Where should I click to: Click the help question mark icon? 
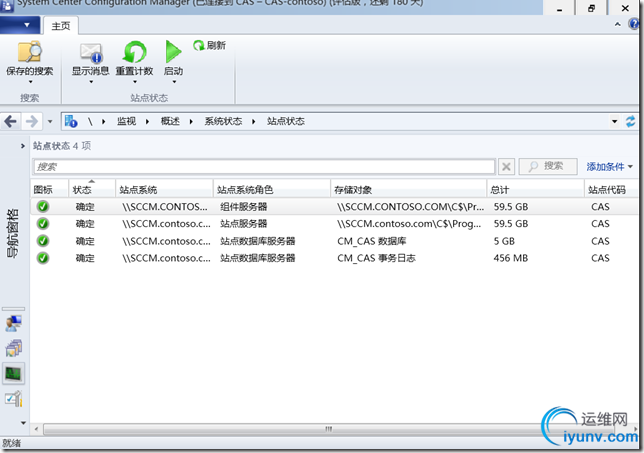pyautogui.click(x=634, y=24)
